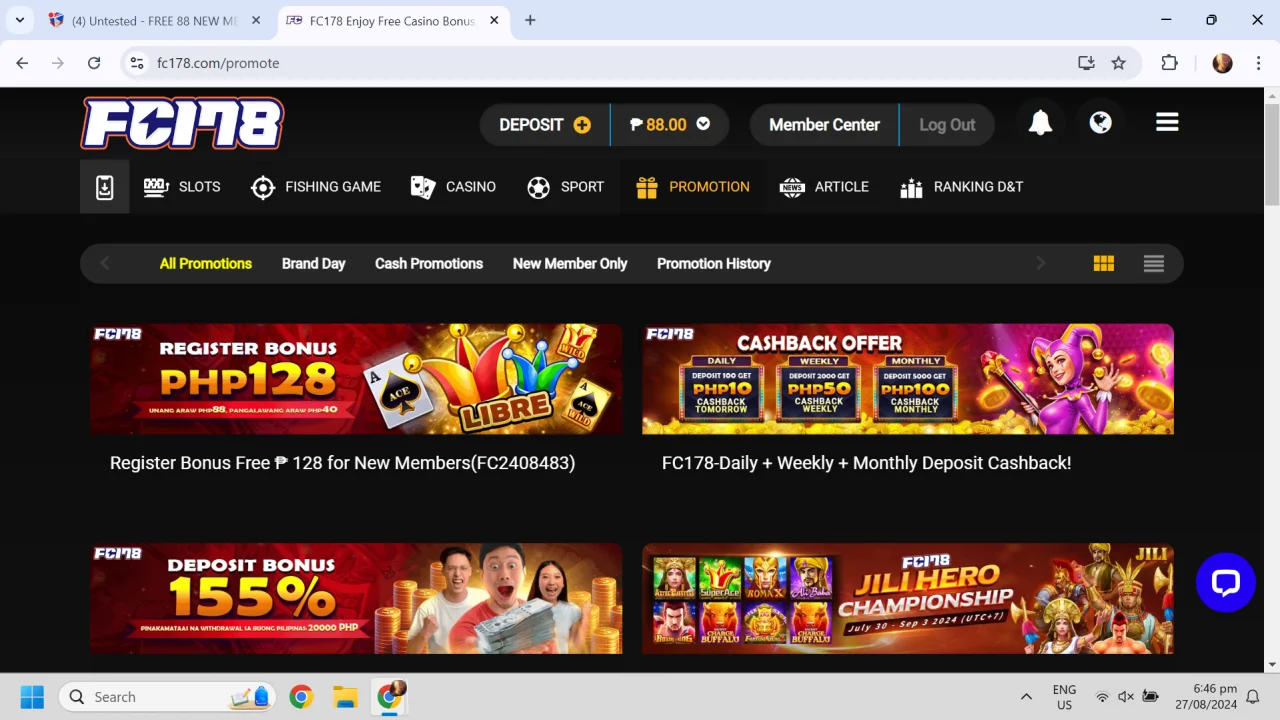This screenshot has width=1280, height=720.
Task: Close the FC178 Enjoy Free Casino tab
Action: coord(493,21)
